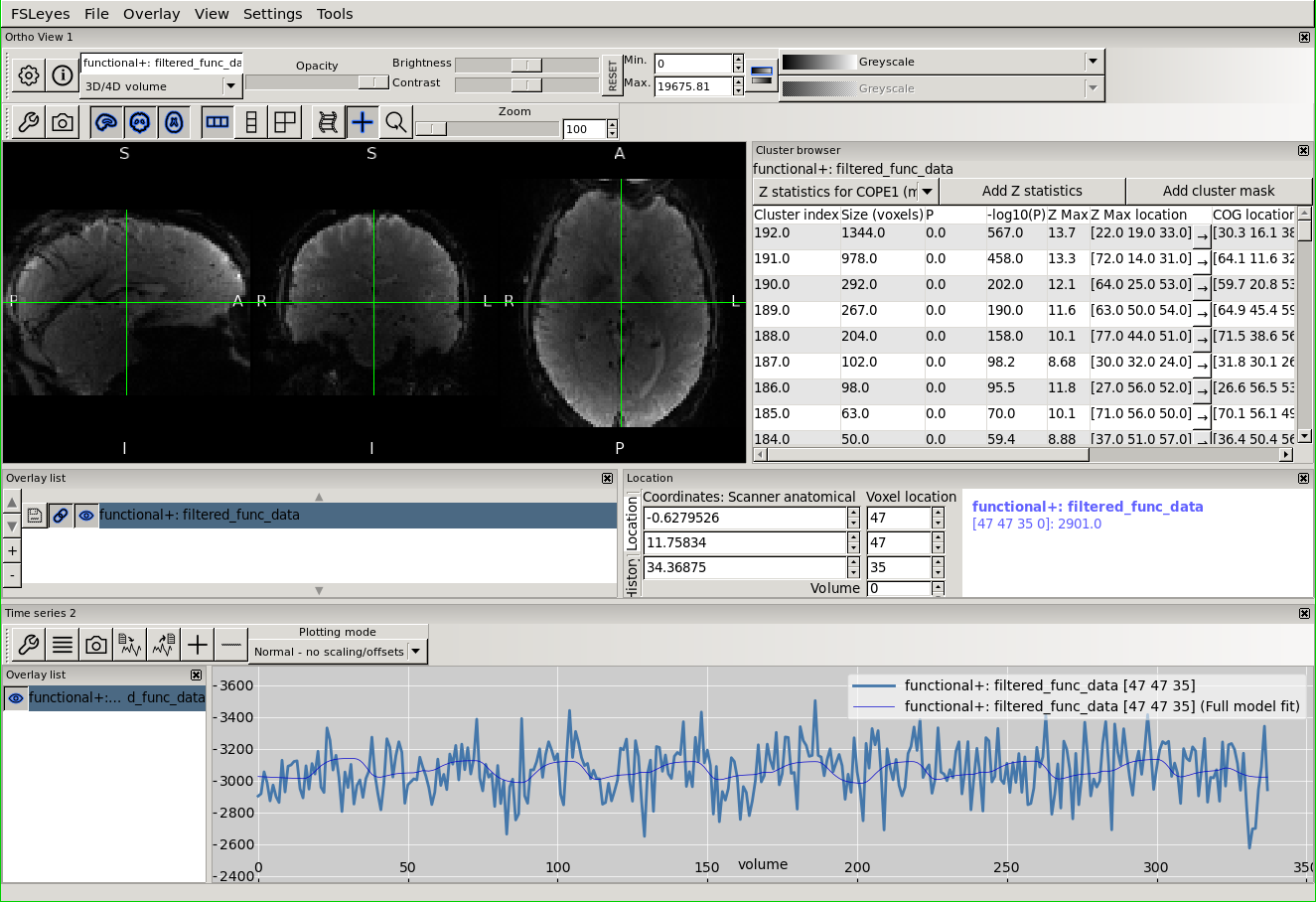
Task: Add a data series with the plus icon
Action: tap(198, 646)
